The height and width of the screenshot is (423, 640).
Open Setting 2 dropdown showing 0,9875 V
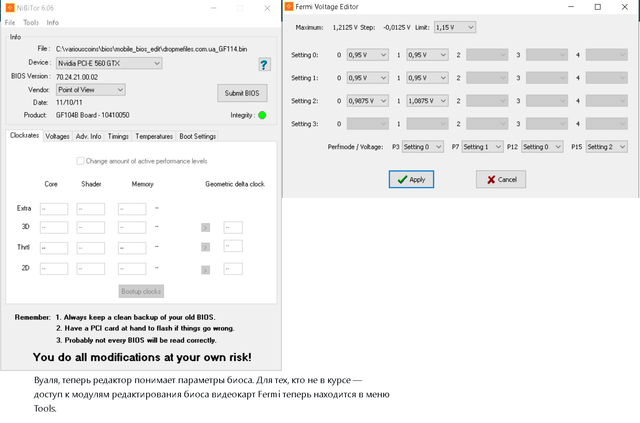(x=367, y=101)
